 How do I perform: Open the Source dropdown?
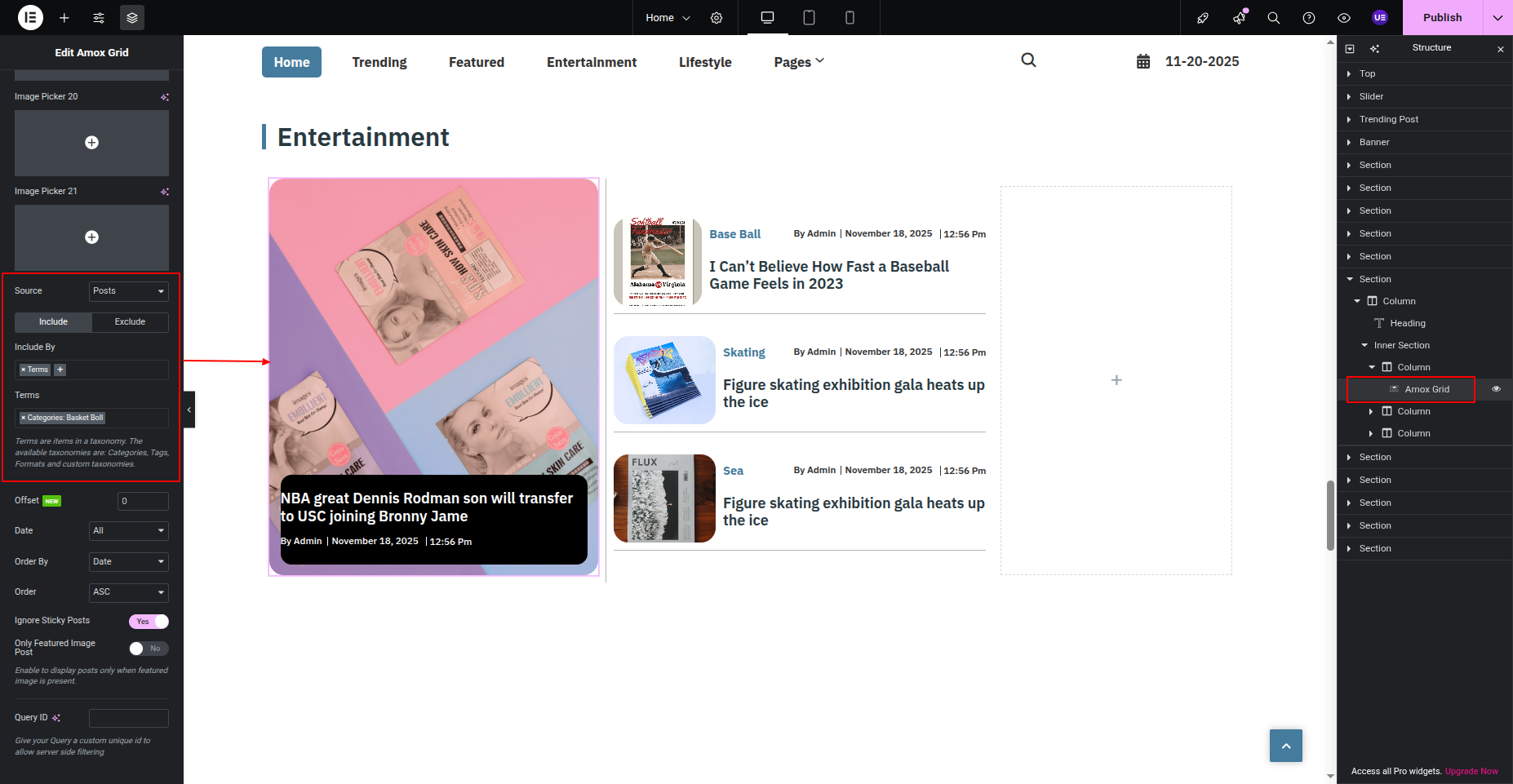128,291
